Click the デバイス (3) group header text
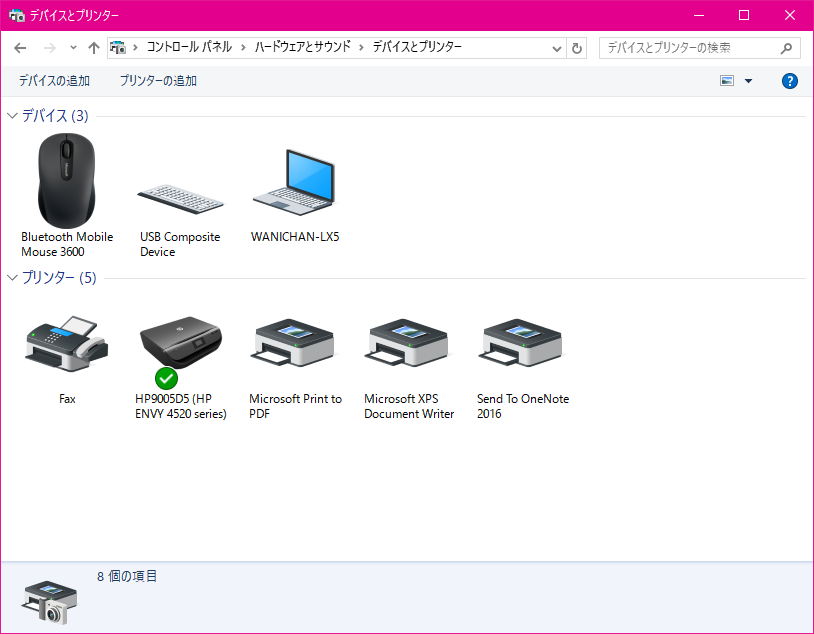Viewport: 814px width, 634px height. [x=55, y=115]
